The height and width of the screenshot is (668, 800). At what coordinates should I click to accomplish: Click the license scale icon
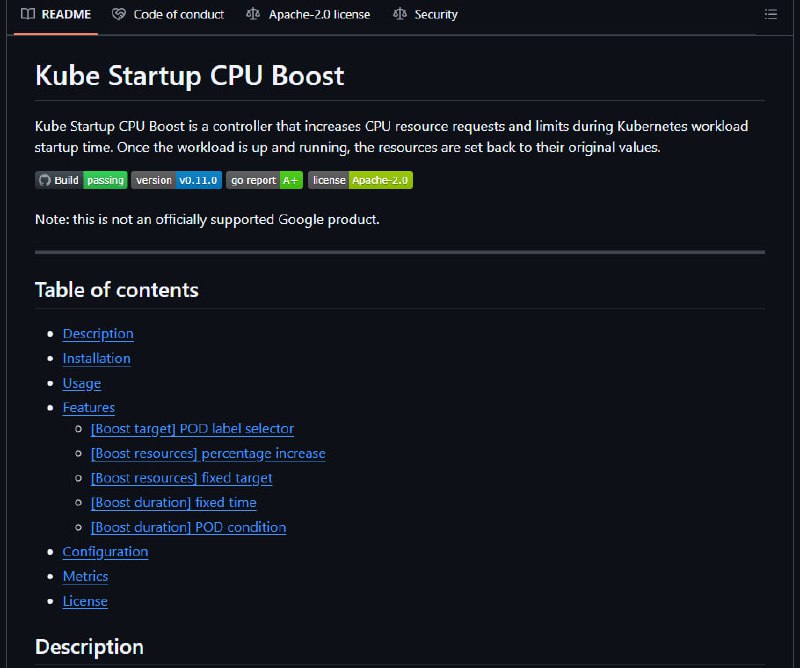pos(253,14)
